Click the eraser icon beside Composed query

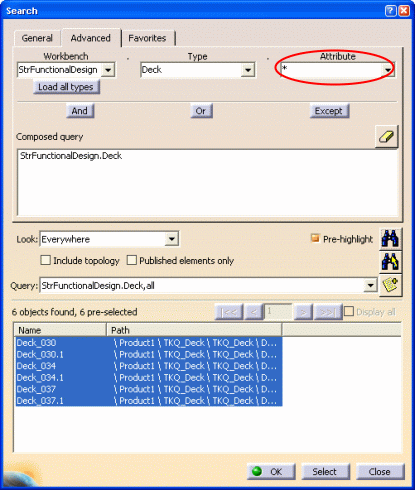(387, 137)
